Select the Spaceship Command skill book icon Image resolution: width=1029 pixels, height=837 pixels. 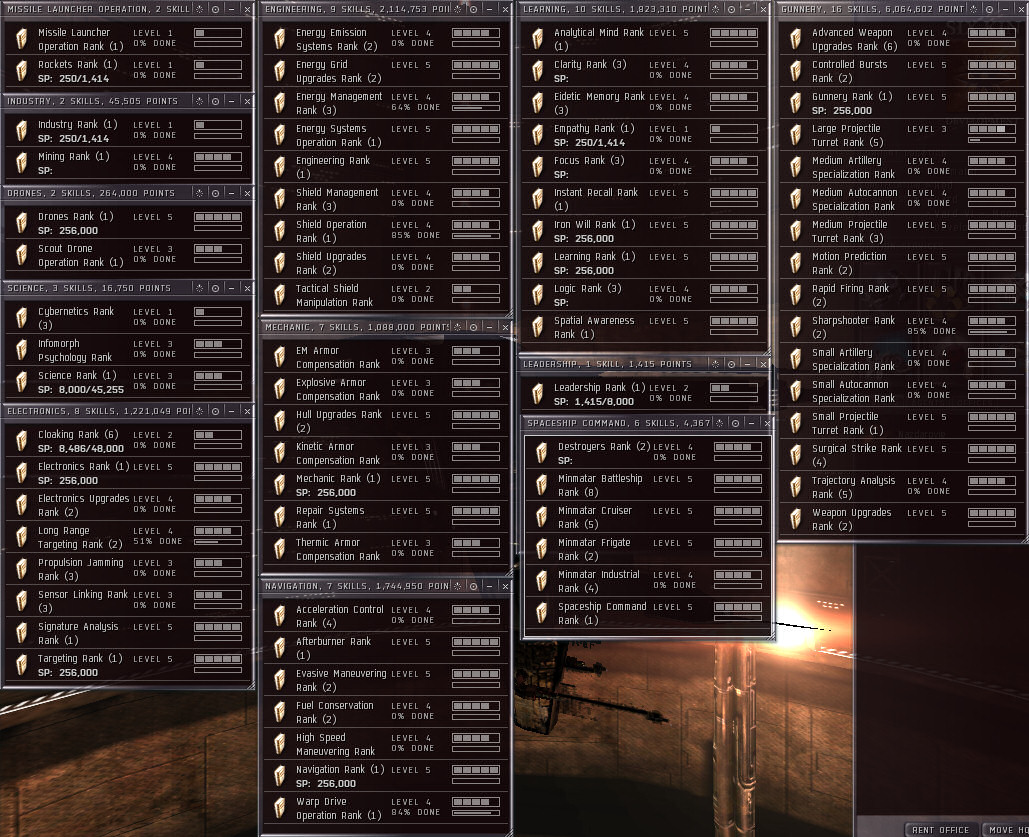pos(541,612)
